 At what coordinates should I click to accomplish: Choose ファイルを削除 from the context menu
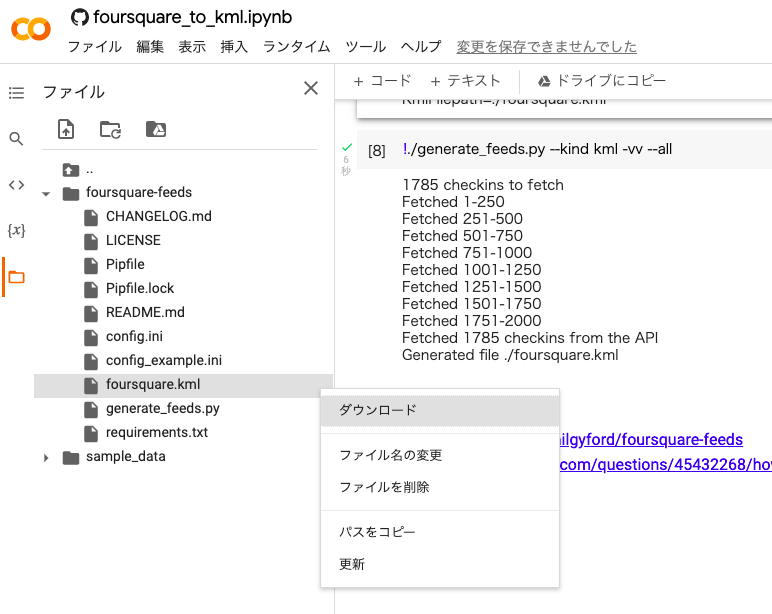pyautogui.click(x=440, y=487)
